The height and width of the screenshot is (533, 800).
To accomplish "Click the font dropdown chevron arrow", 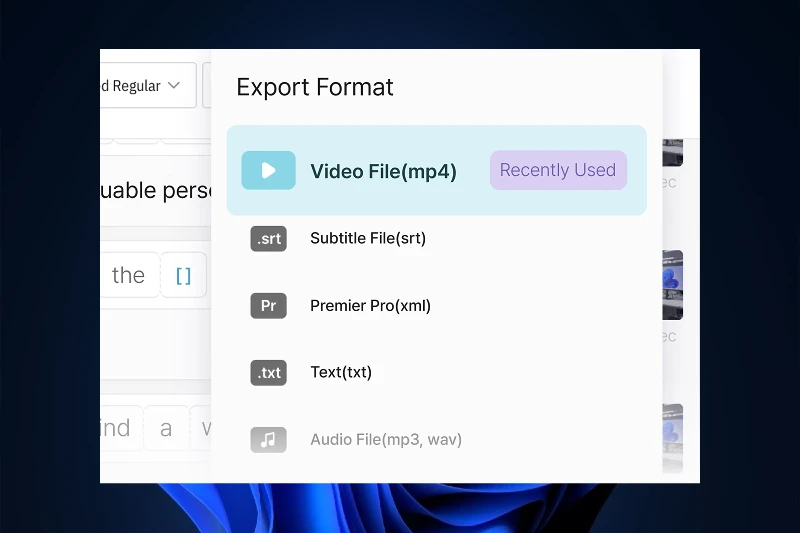I will pos(174,86).
